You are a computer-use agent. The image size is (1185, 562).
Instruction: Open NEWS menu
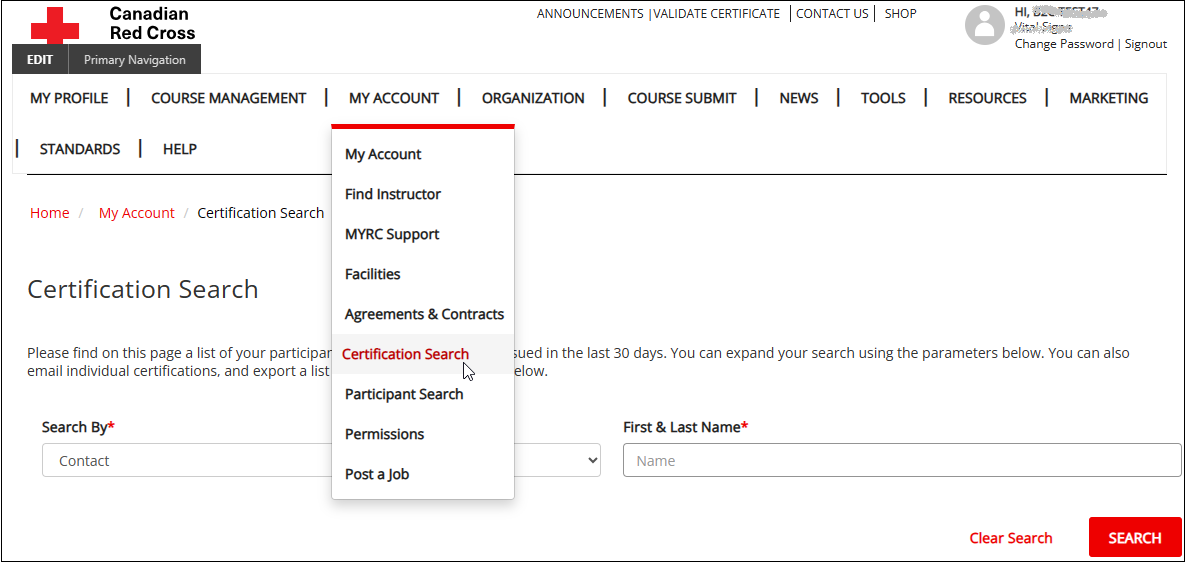pyautogui.click(x=799, y=98)
